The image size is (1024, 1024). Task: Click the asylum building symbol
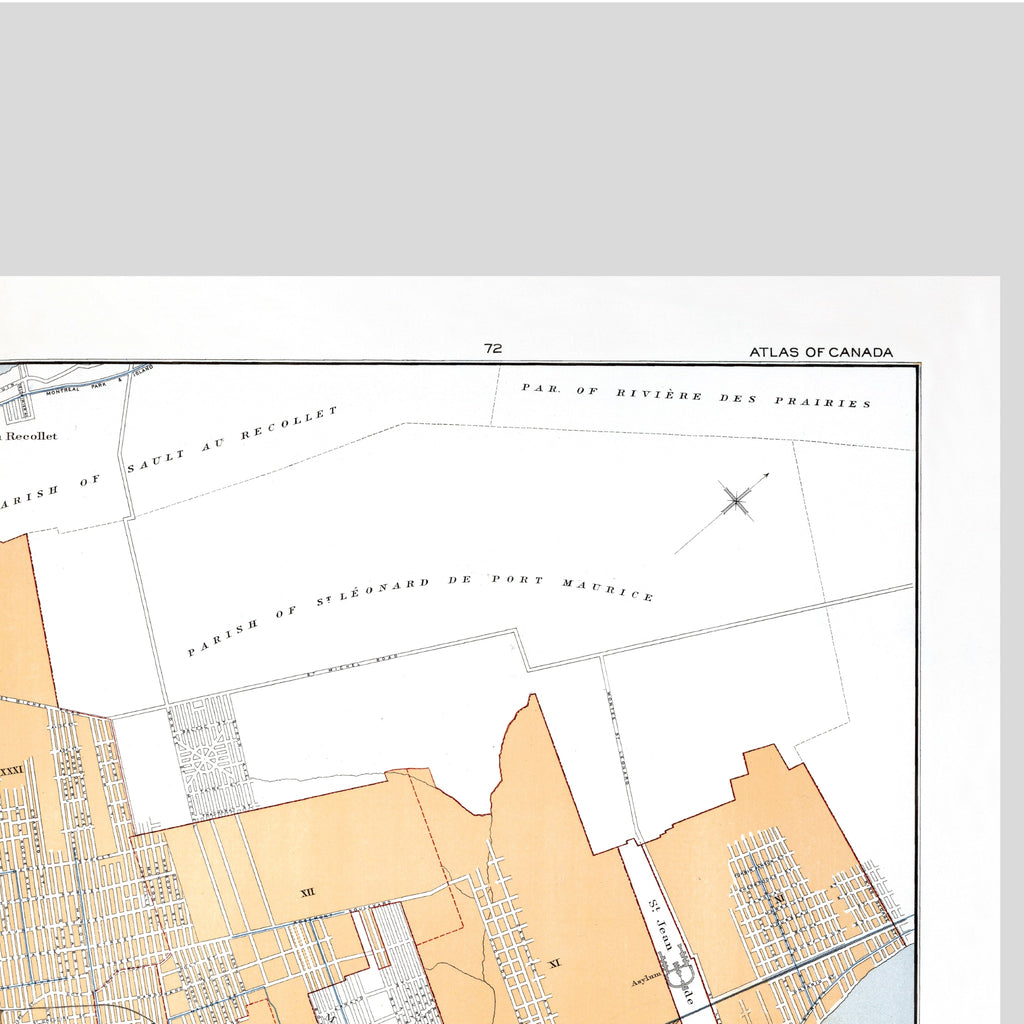click(679, 969)
